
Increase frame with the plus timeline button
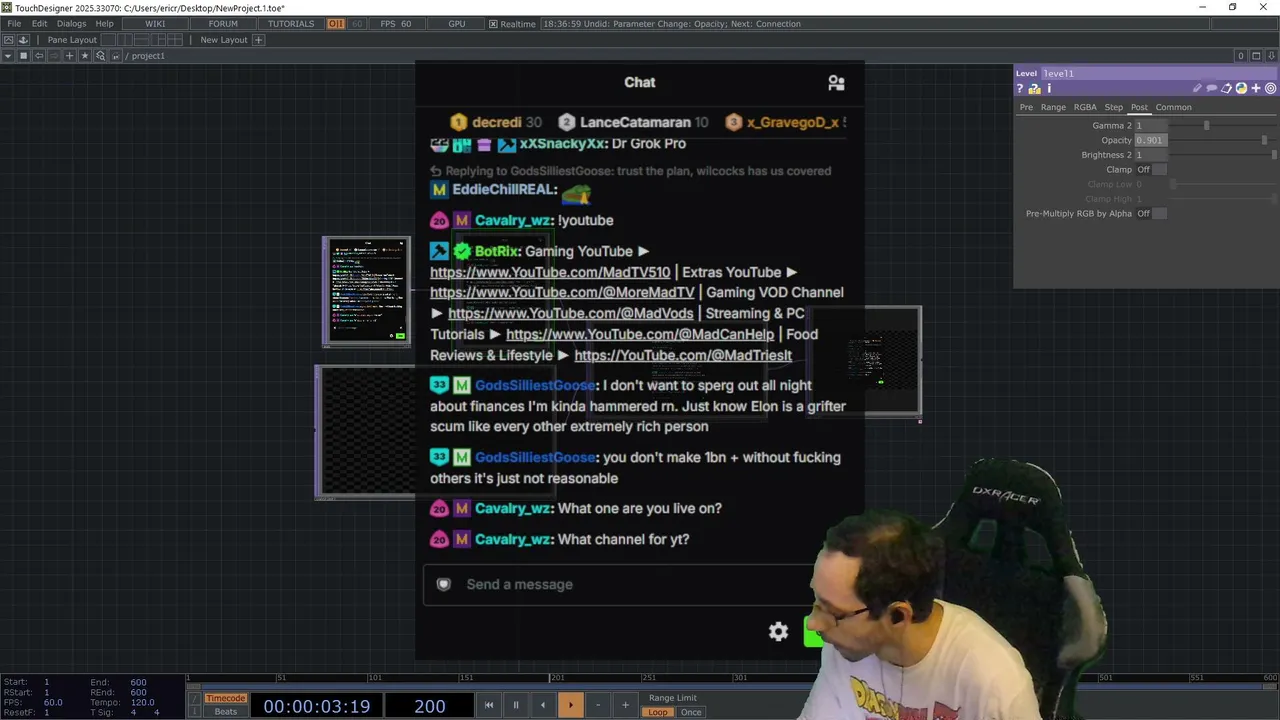point(625,705)
